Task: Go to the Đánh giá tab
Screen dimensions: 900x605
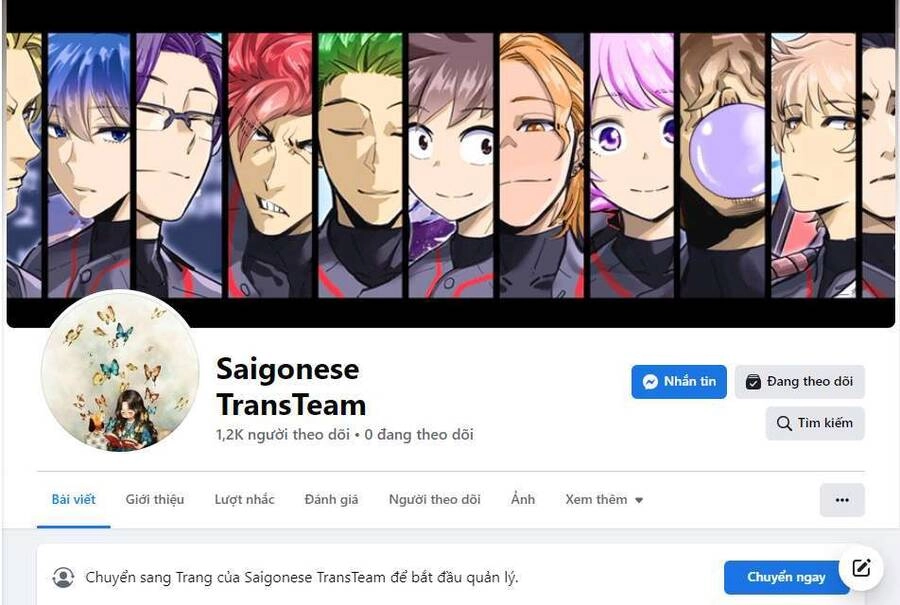Action: 331,500
